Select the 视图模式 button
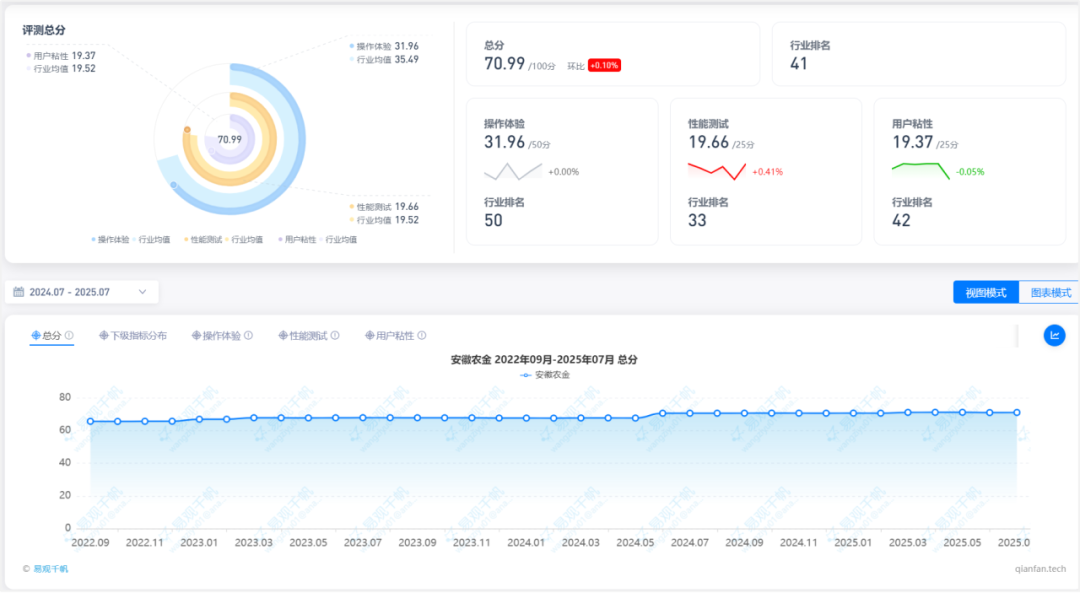Image resolution: width=1080 pixels, height=593 pixels. (985, 293)
